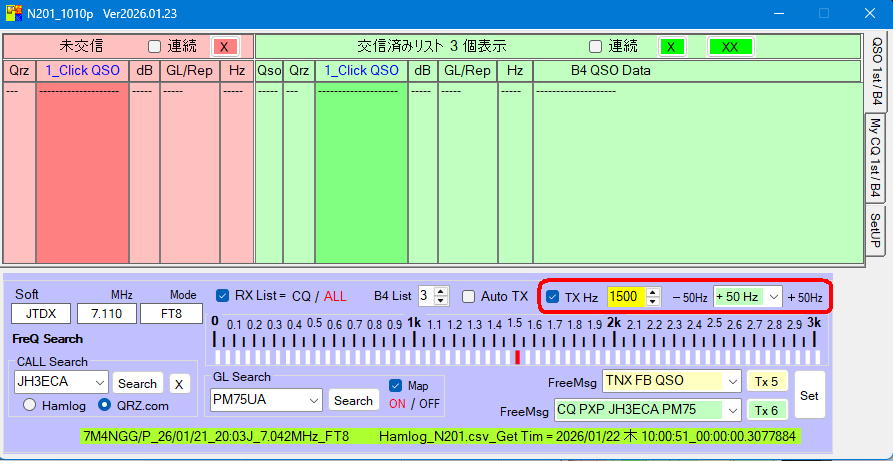The width and height of the screenshot is (893, 461).
Task: Open the SetUP side tab
Action: click(x=875, y=231)
